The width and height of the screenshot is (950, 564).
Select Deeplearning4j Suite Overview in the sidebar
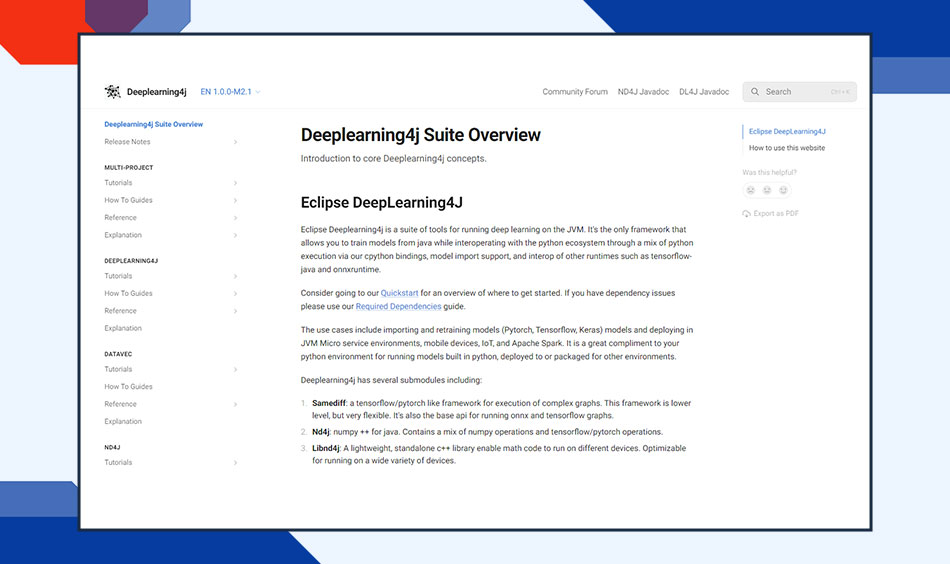tap(153, 125)
